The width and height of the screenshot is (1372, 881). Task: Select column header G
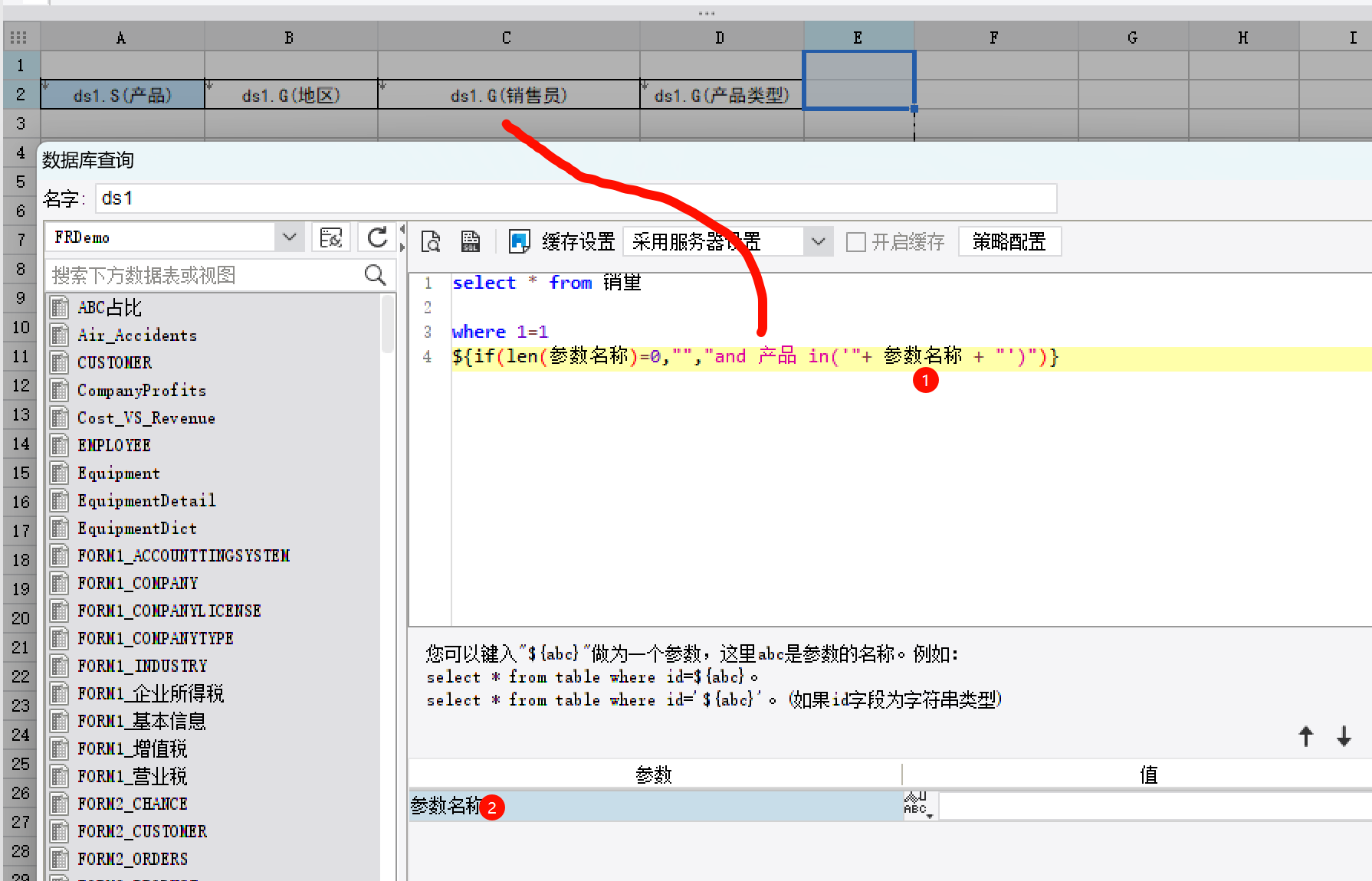[x=1133, y=38]
